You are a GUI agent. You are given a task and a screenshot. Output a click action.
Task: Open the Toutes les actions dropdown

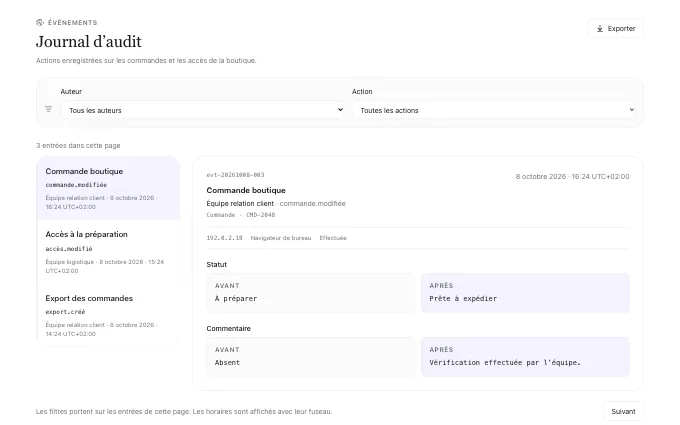pos(494,110)
